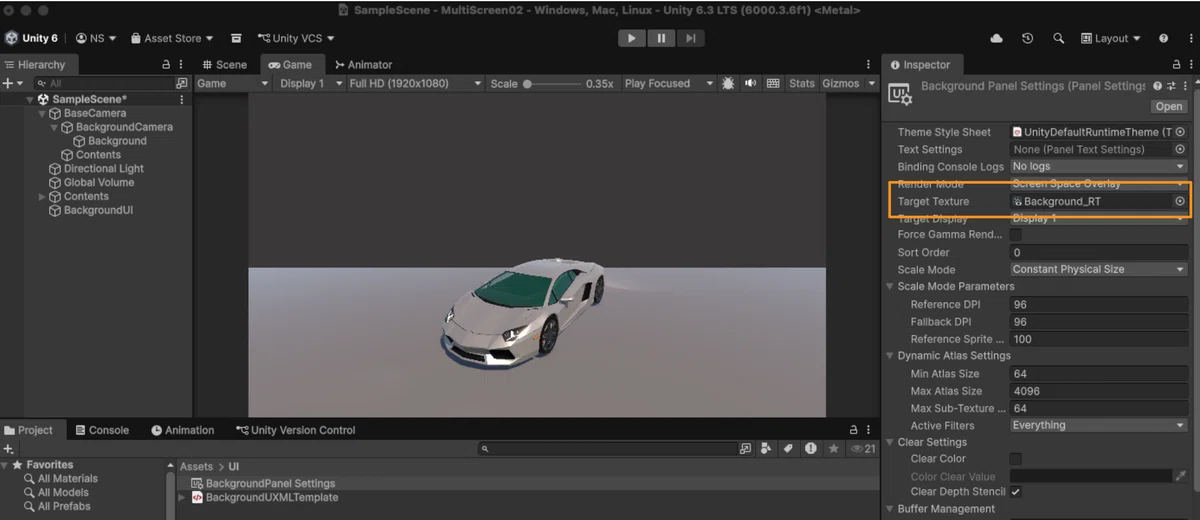Screen dimensions: 1200x520
Task: Open Unity Cloud via the cloud icon
Action: pyautogui.click(x=996, y=38)
